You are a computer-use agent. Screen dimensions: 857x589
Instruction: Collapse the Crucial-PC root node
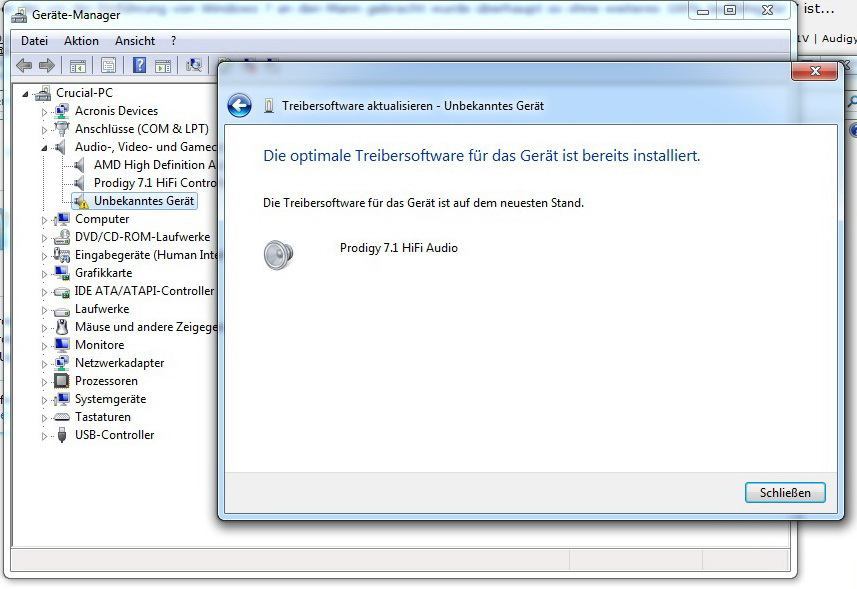point(25,94)
